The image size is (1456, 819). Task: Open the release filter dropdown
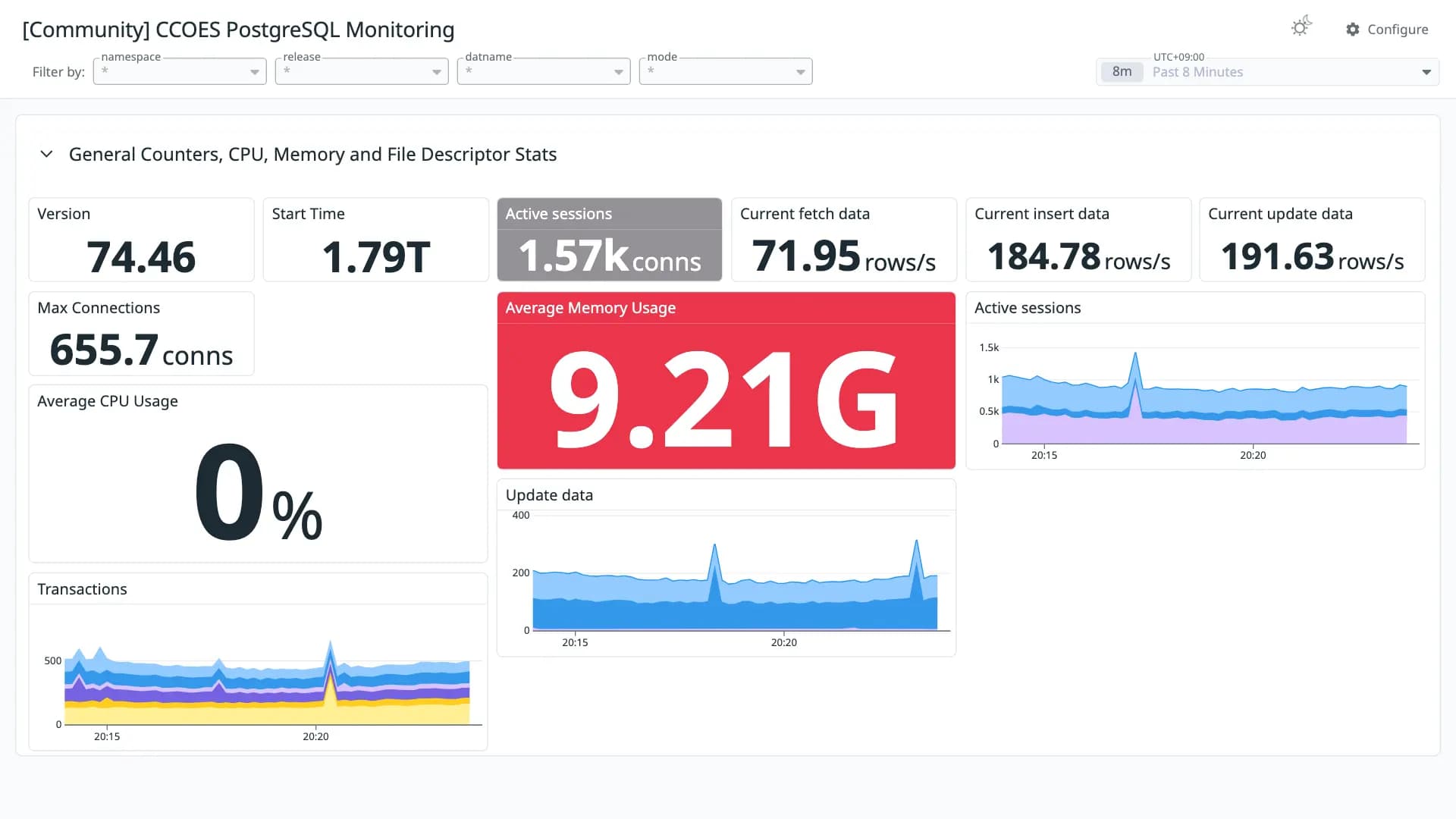pyautogui.click(x=362, y=71)
